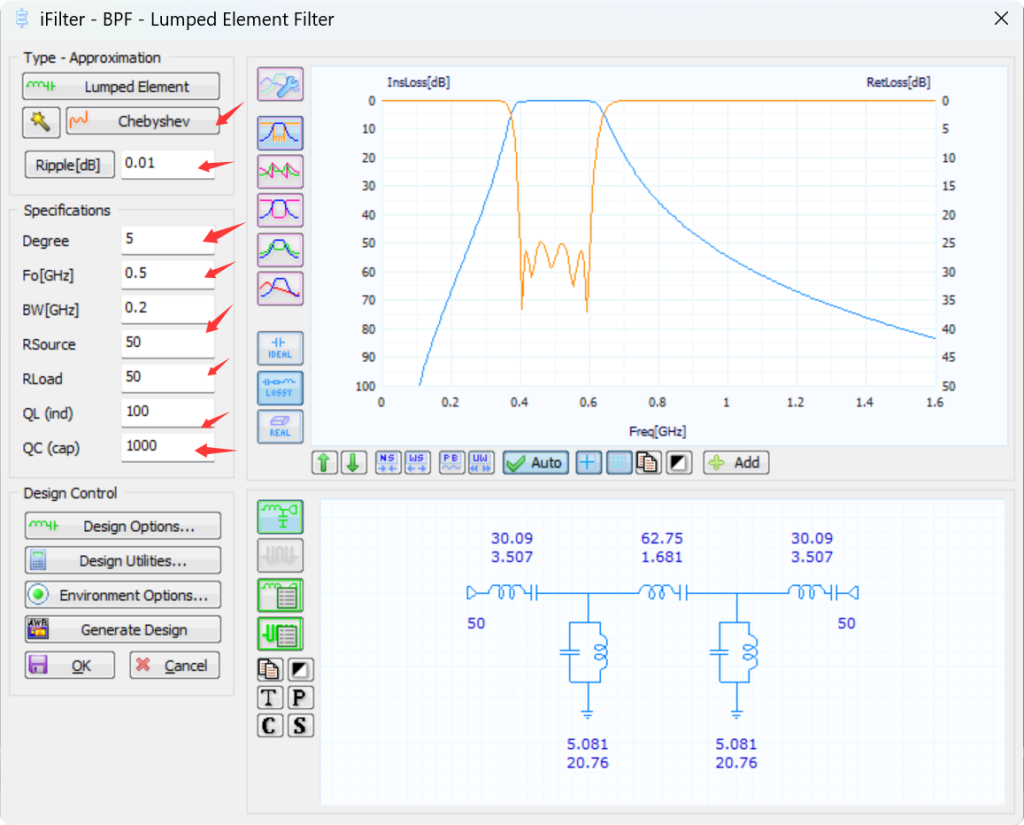The width and height of the screenshot is (1024, 825).
Task: Click the middle series 62.75 / 1.681 values
Action: (x=662, y=547)
